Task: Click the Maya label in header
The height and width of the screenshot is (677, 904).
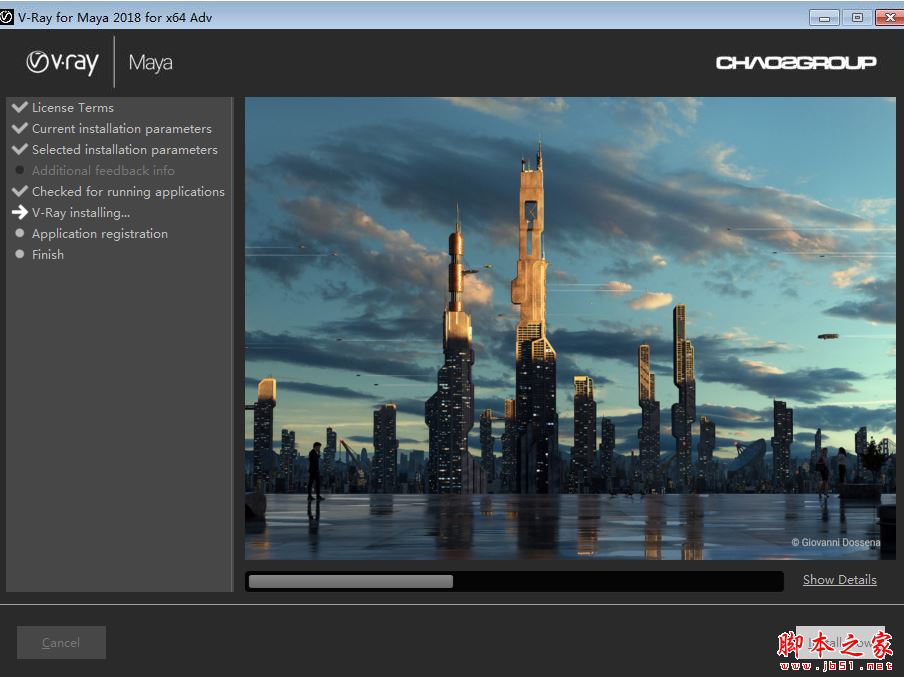Action: click(x=150, y=62)
